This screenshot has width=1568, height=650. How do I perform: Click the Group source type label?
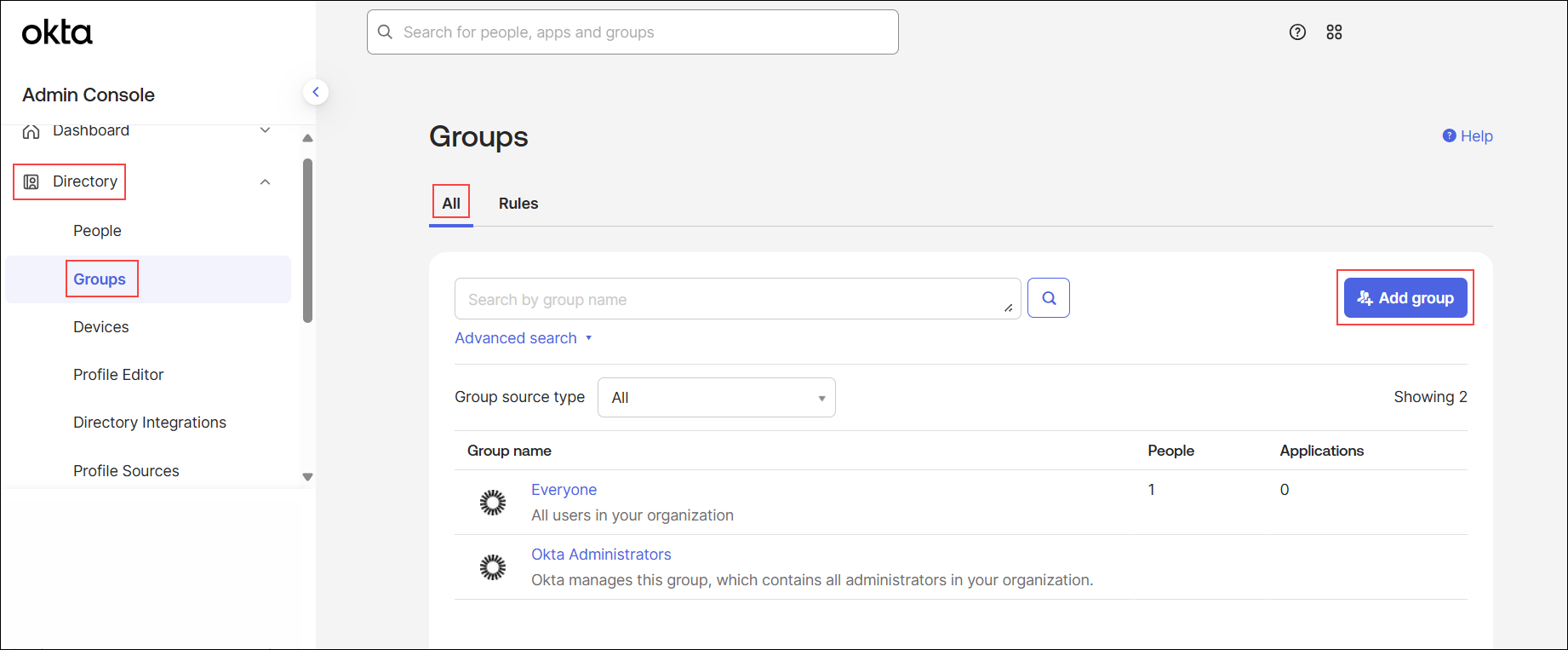tap(519, 397)
